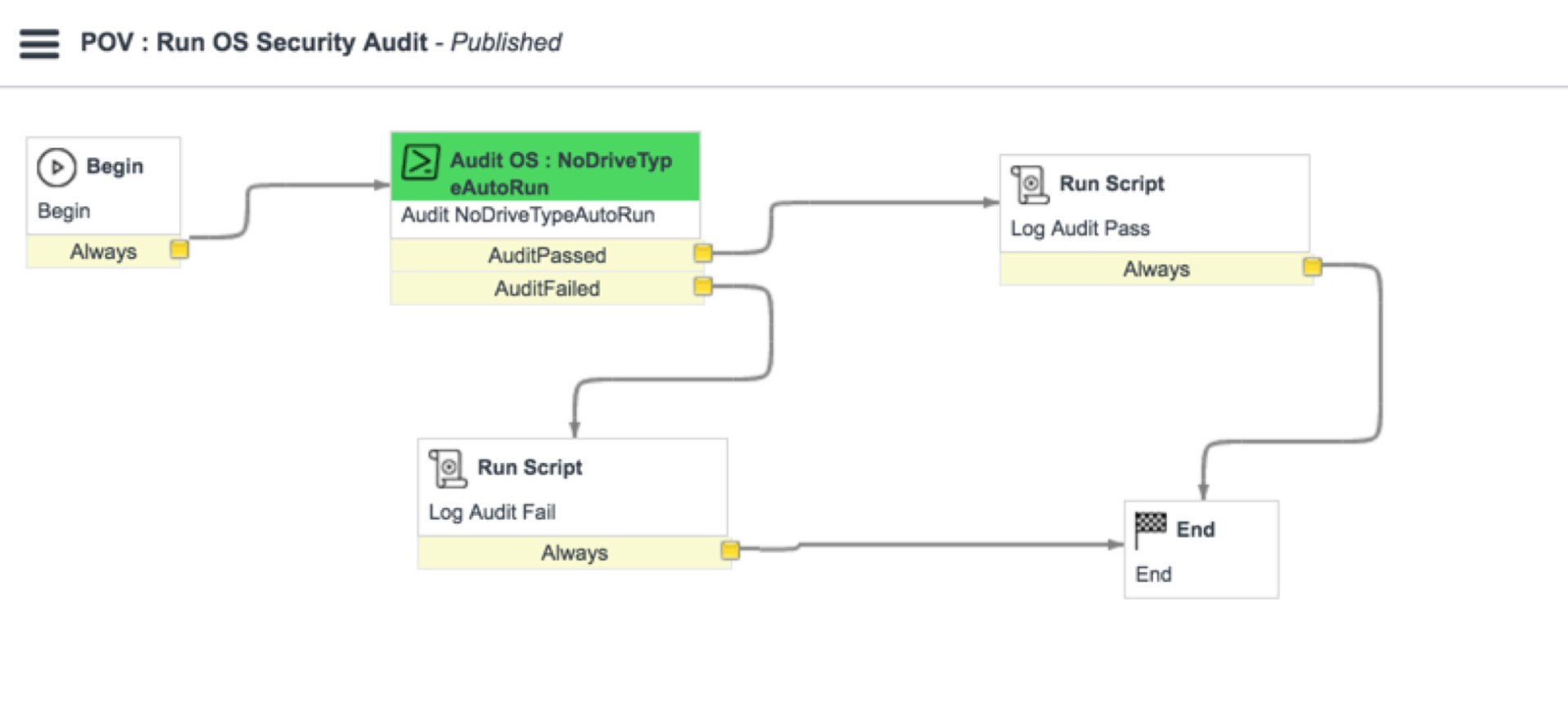Screen dimensions: 1568x720
Task: Click the Begin node Always output port
Action: pos(179,249)
